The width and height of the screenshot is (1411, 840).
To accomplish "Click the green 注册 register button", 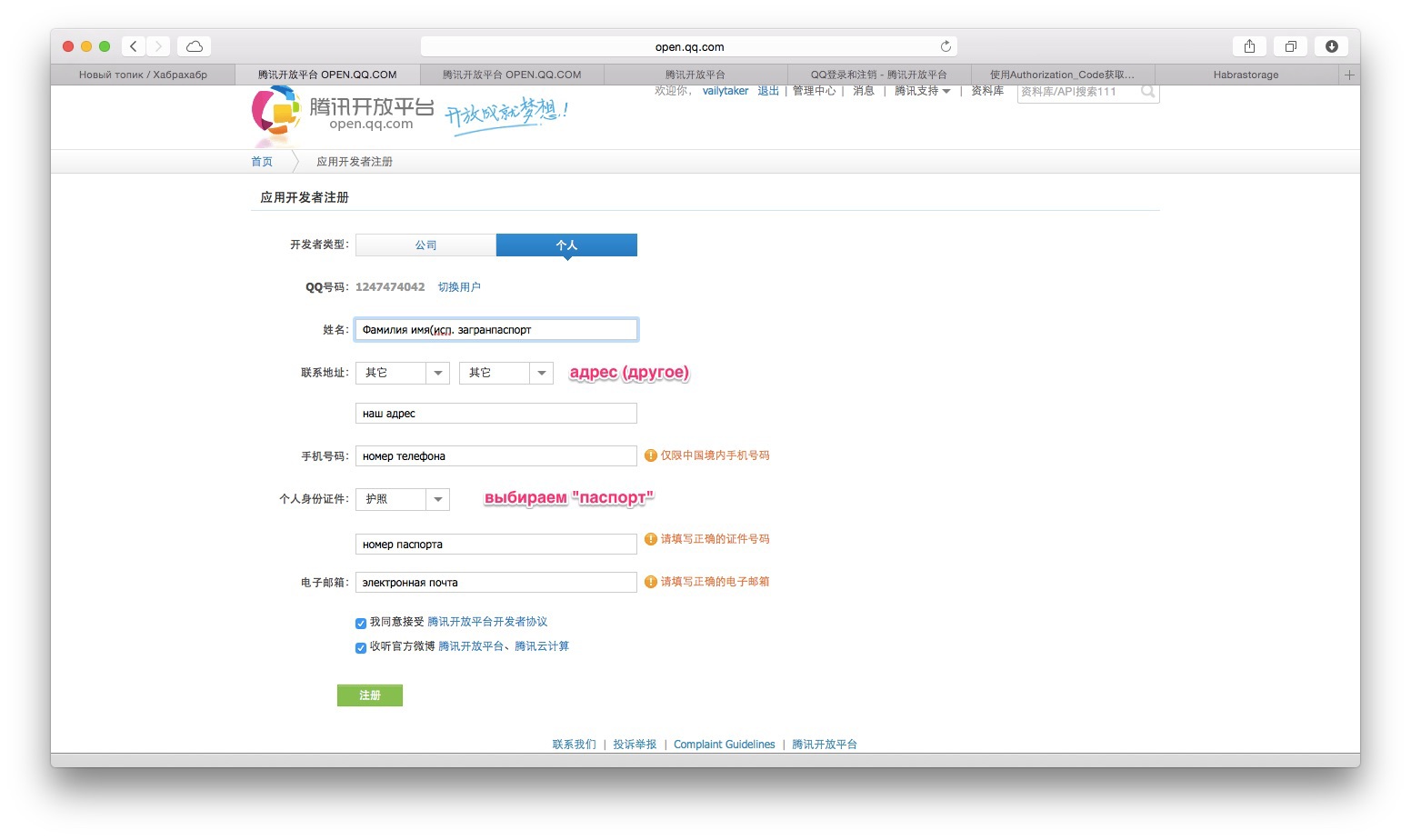I will 370,695.
